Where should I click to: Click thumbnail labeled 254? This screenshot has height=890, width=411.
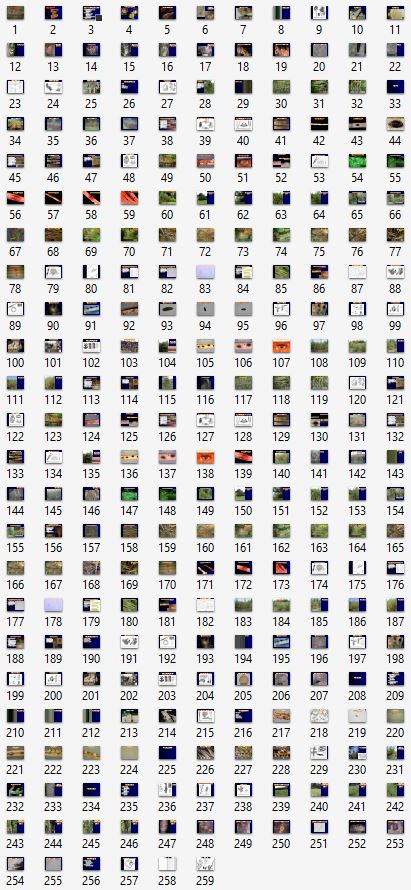coord(15,863)
